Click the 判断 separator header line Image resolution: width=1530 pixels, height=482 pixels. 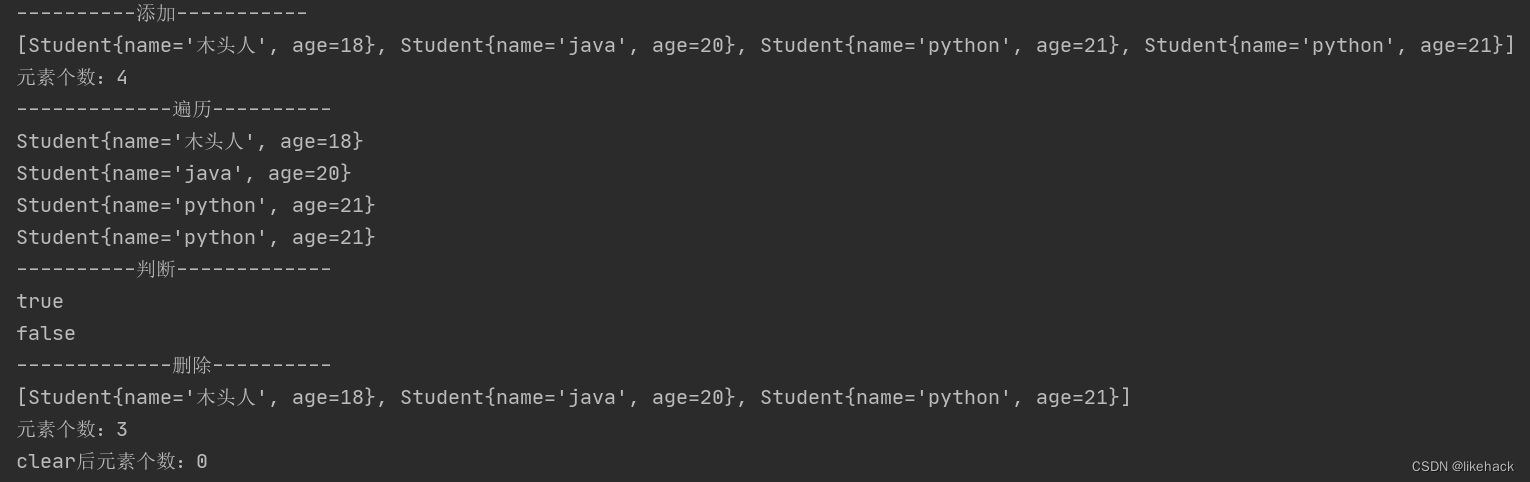pos(174,269)
